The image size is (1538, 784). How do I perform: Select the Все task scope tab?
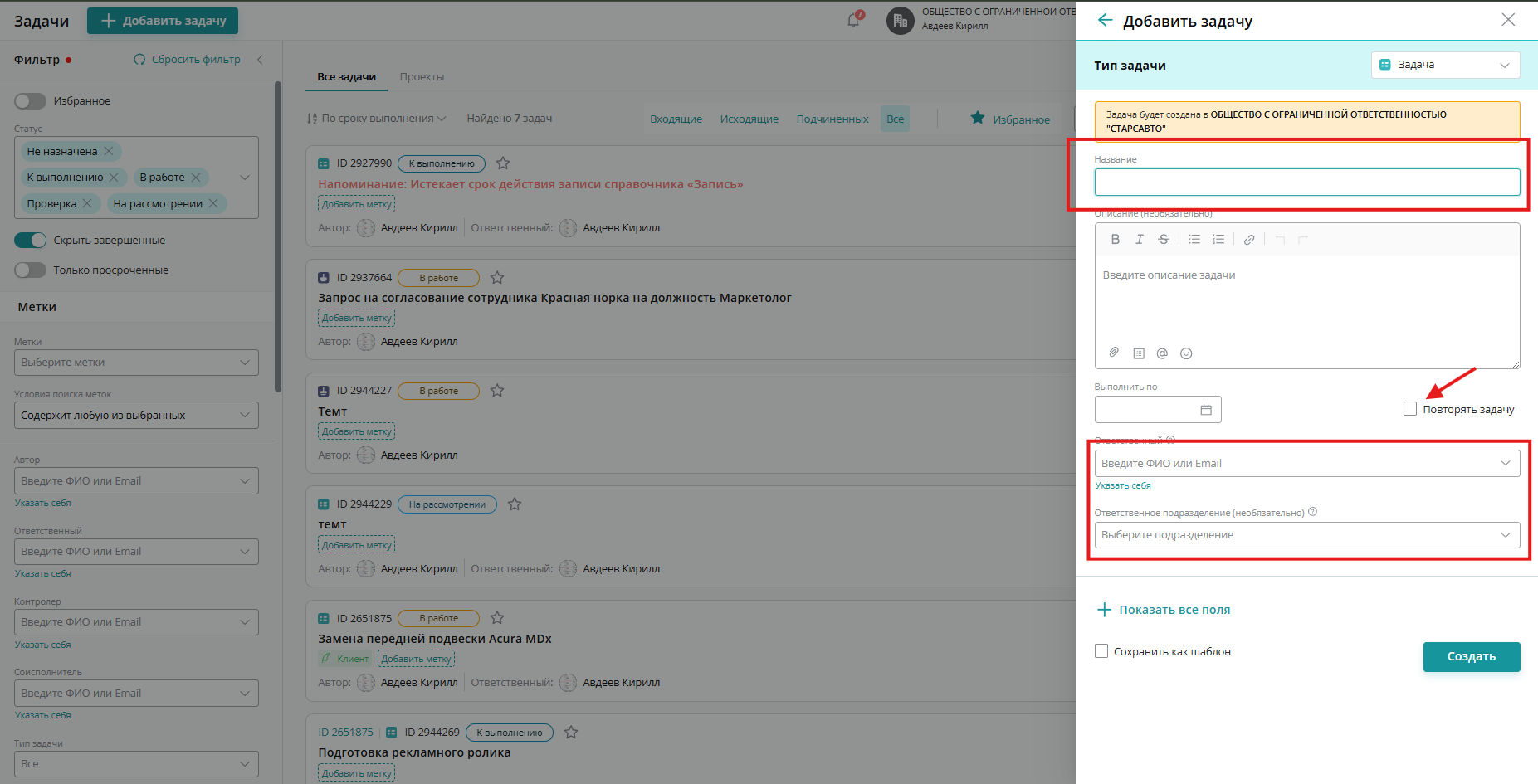(x=895, y=119)
